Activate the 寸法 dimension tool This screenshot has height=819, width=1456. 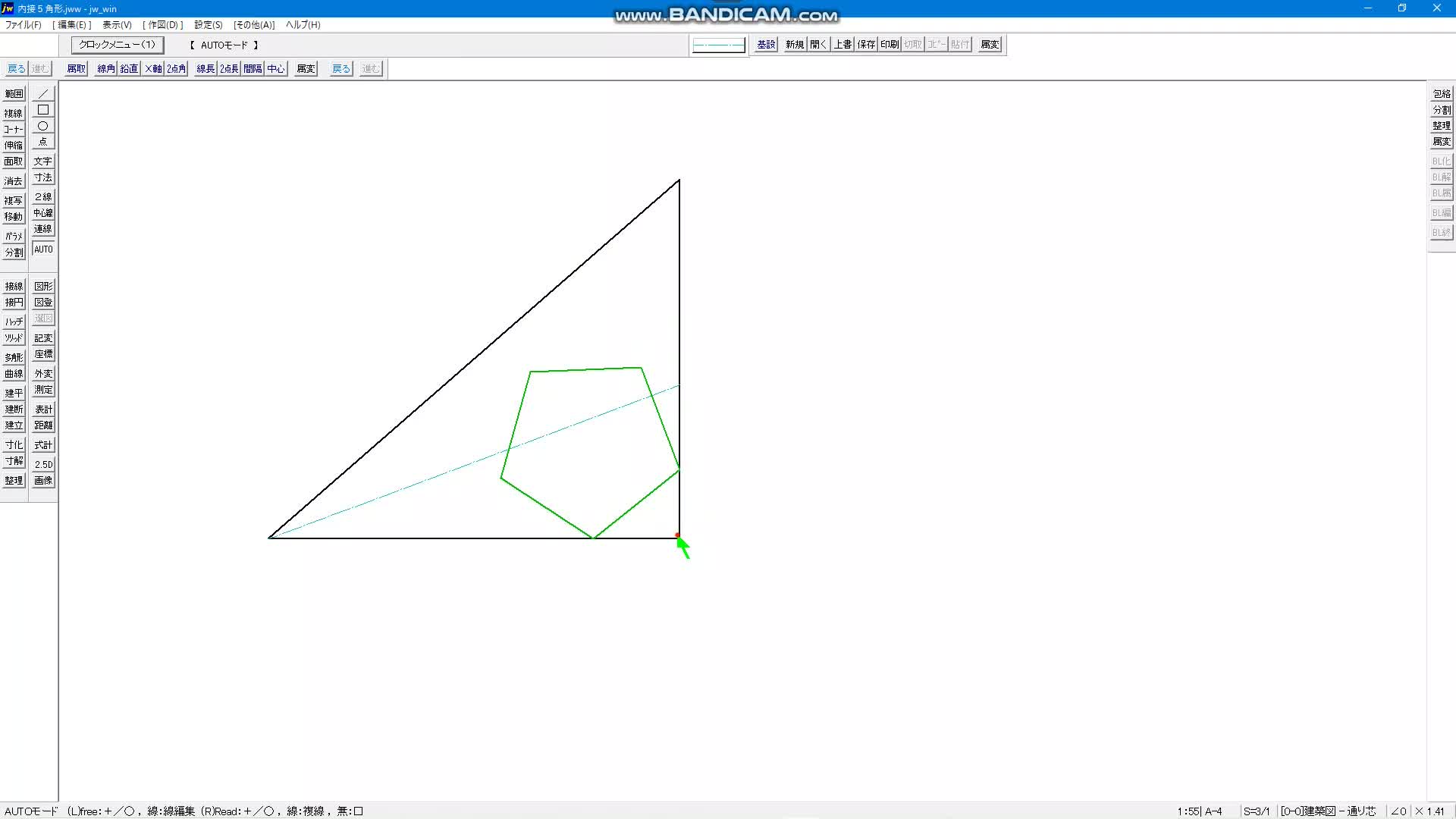[43, 177]
